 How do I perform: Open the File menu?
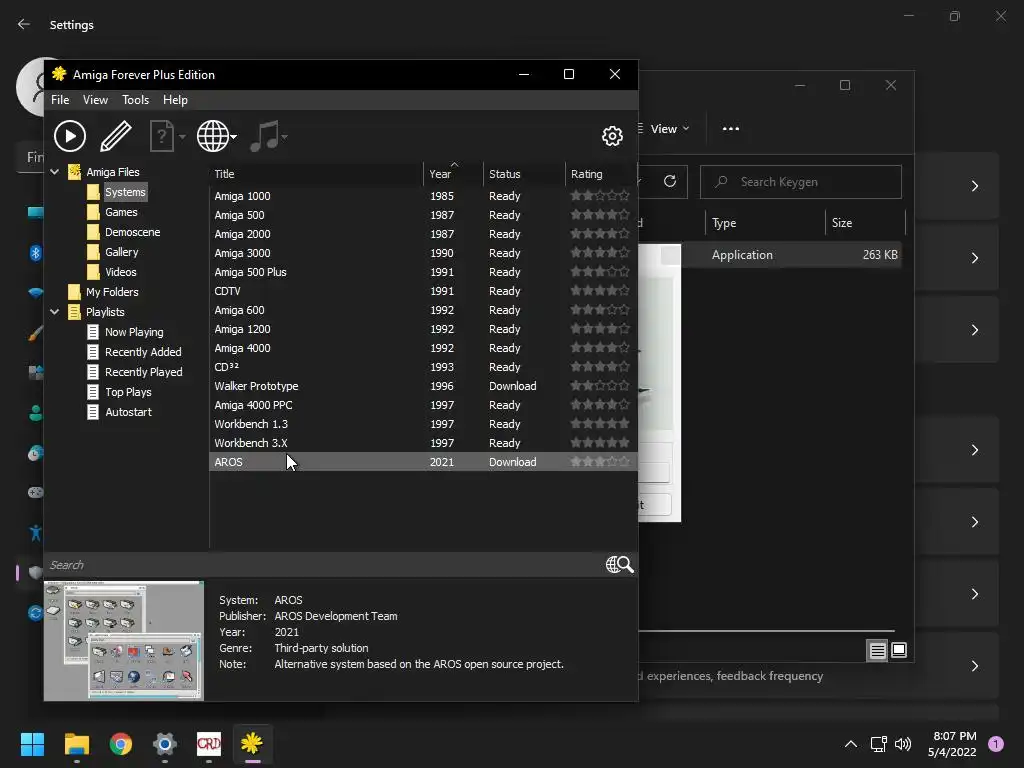point(60,100)
